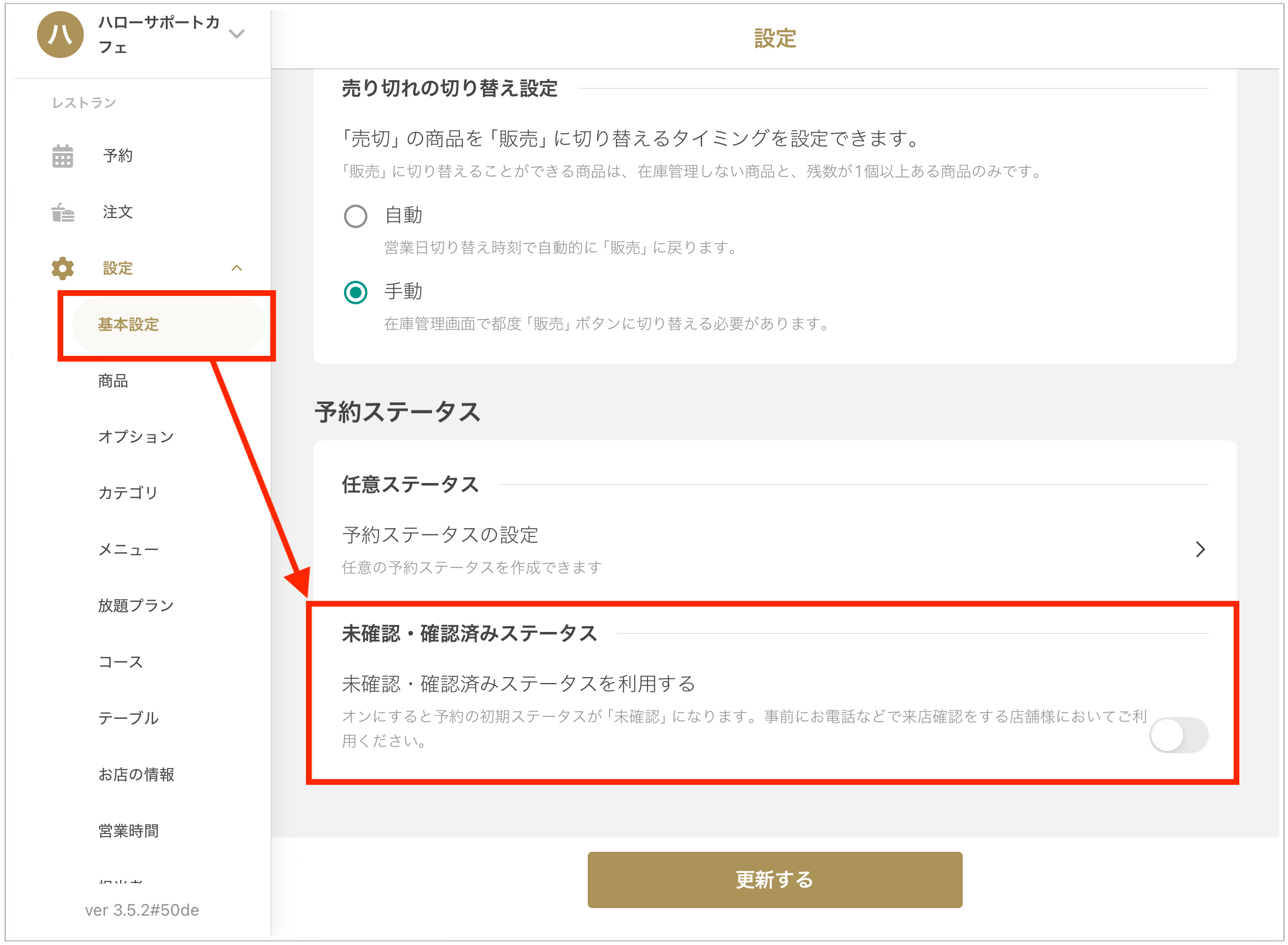Open the メニュー settings item
The image size is (1288, 945).
click(x=128, y=549)
